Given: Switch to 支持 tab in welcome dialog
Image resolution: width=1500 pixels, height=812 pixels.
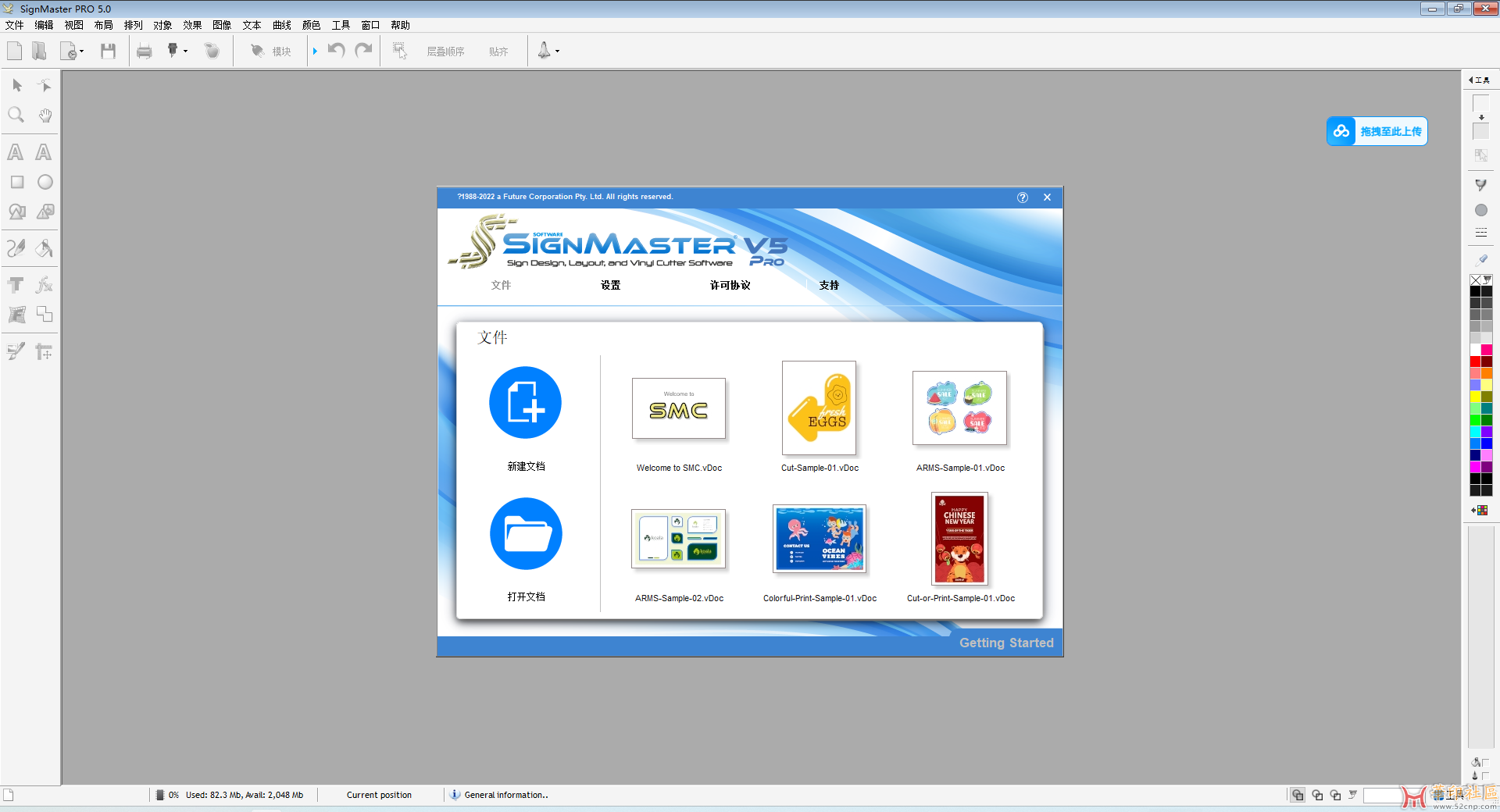Looking at the screenshot, I should pyautogui.click(x=830, y=285).
